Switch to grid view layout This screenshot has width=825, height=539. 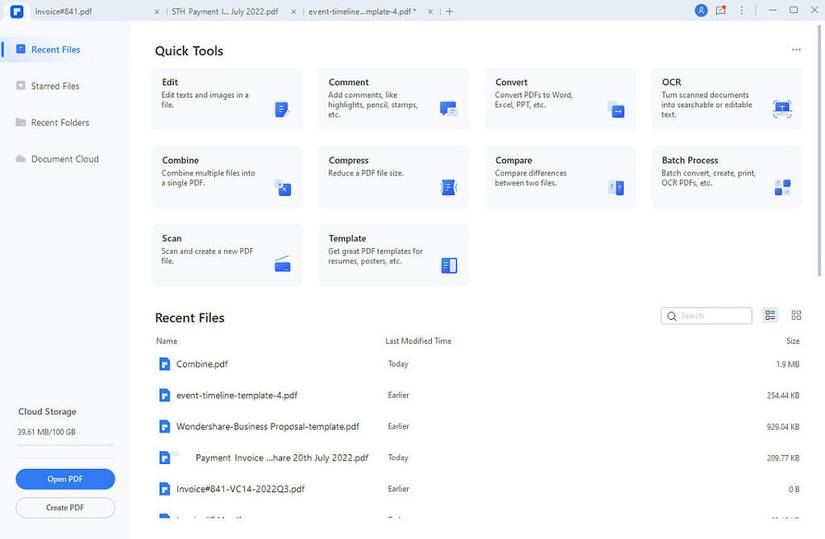tap(796, 315)
